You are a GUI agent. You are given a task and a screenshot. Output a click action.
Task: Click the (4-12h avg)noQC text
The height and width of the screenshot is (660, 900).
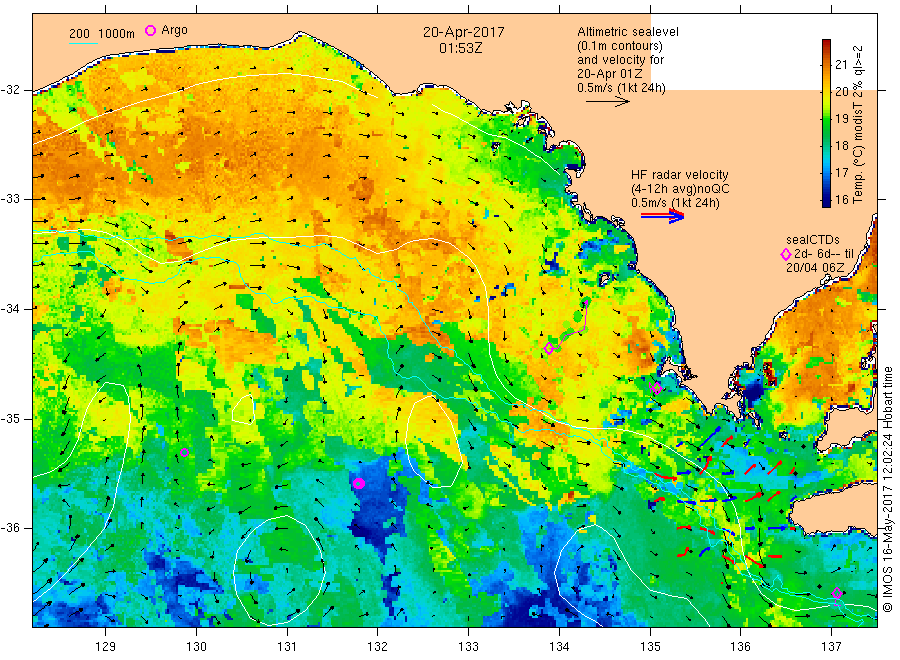pos(680,189)
